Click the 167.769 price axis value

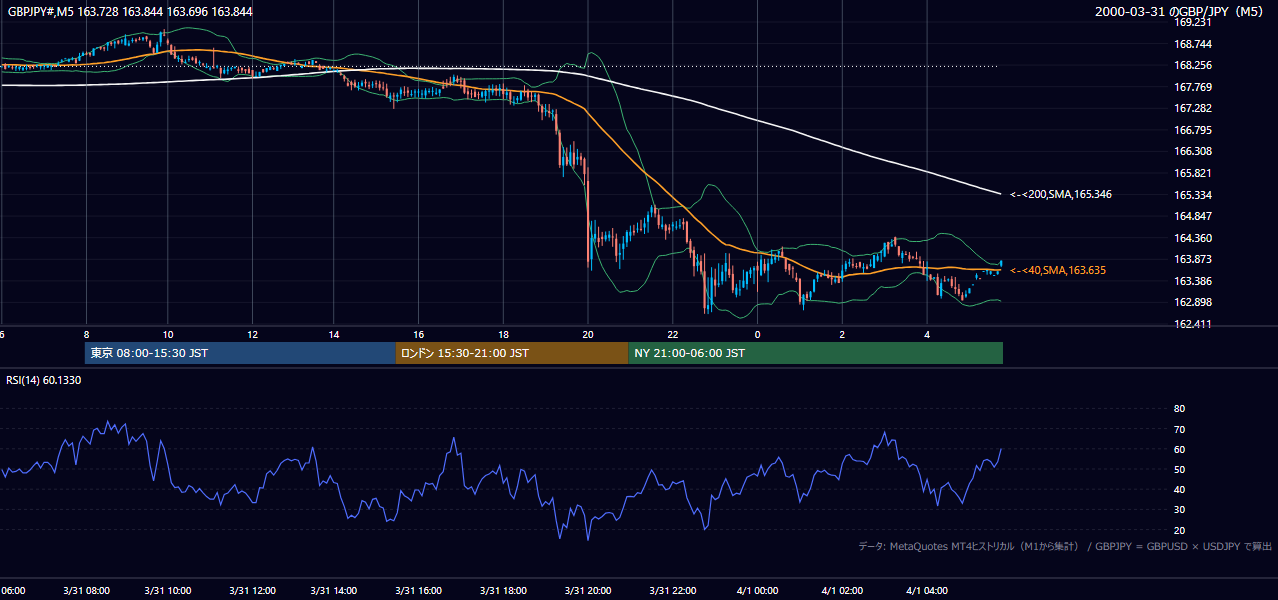pyautogui.click(x=1193, y=87)
